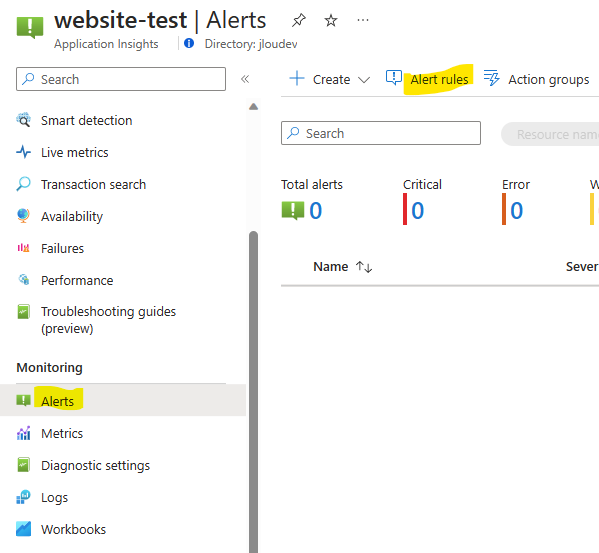Click the Resource name filter pill
The height and width of the screenshot is (553, 599).
point(550,134)
